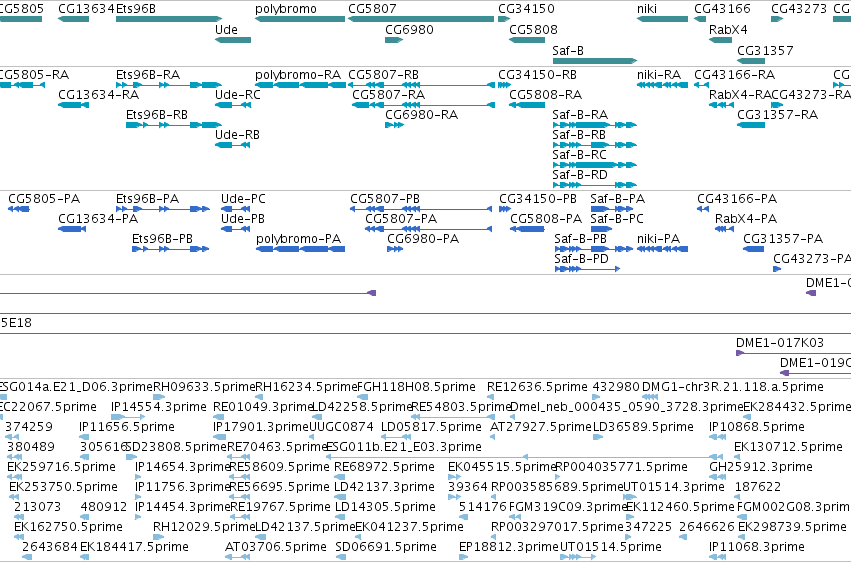This screenshot has height=562, width=851.
Task: Select protein Saf-B-PD
Action: [x=587, y=269]
